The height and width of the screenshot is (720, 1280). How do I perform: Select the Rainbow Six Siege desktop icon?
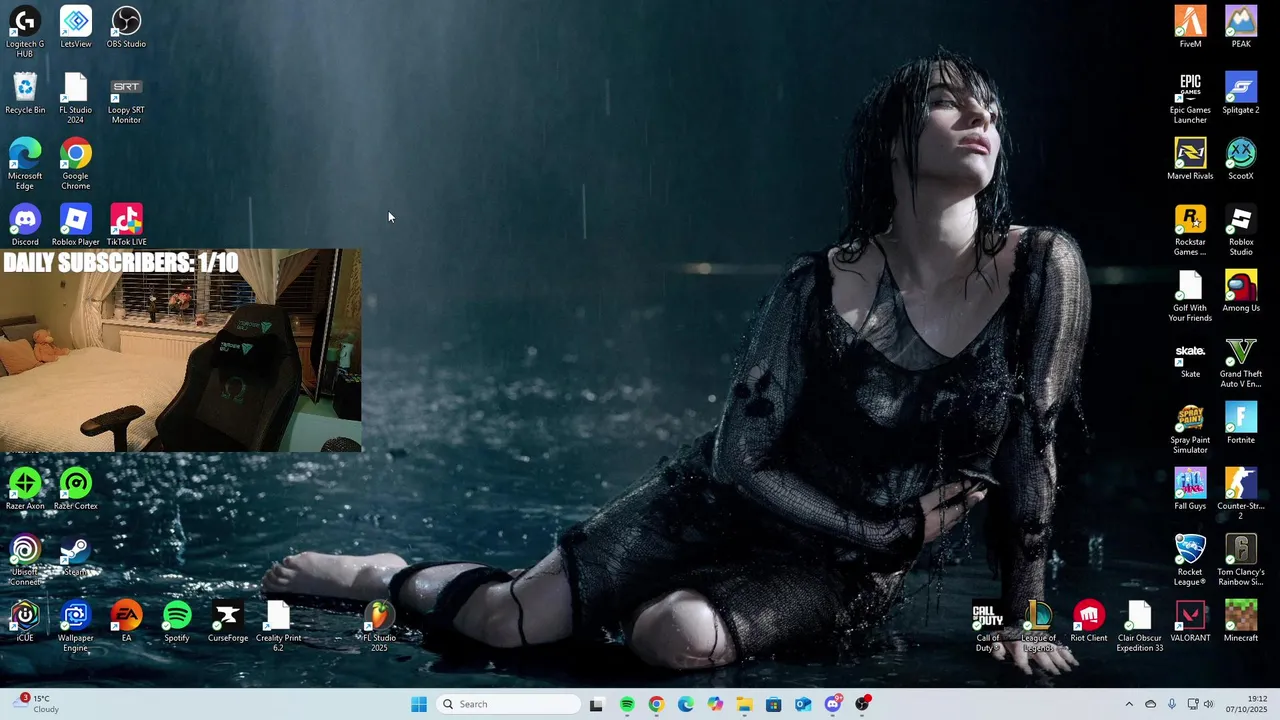click(x=1241, y=560)
